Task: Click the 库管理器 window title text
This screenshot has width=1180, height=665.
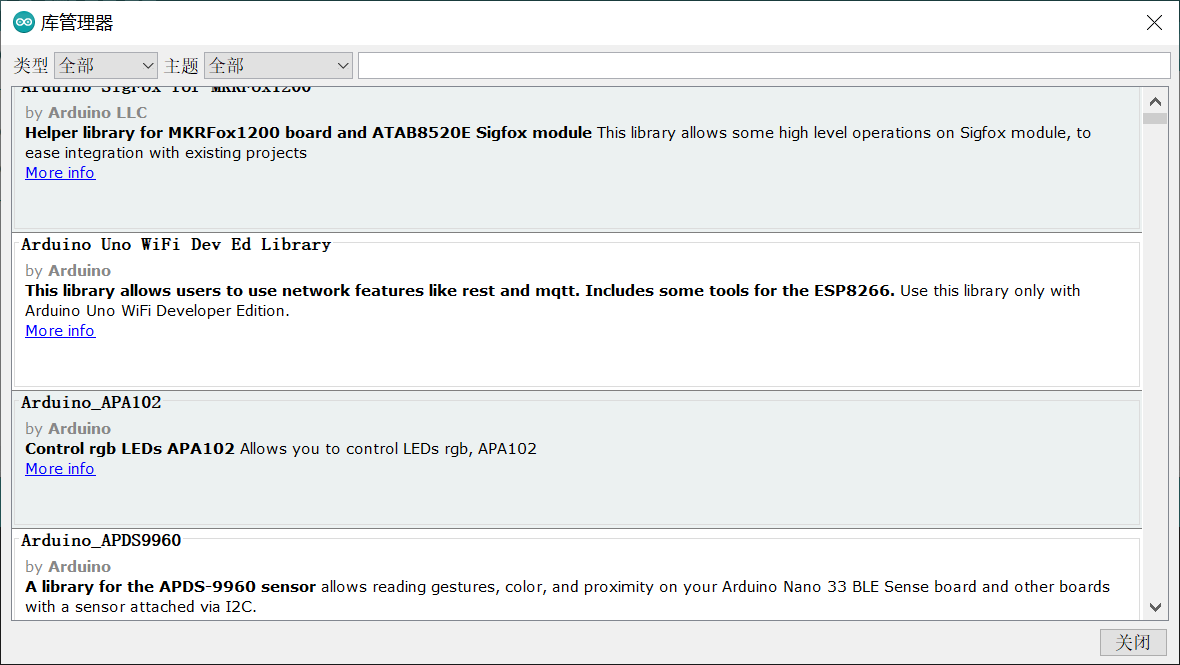Action: coord(77,23)
